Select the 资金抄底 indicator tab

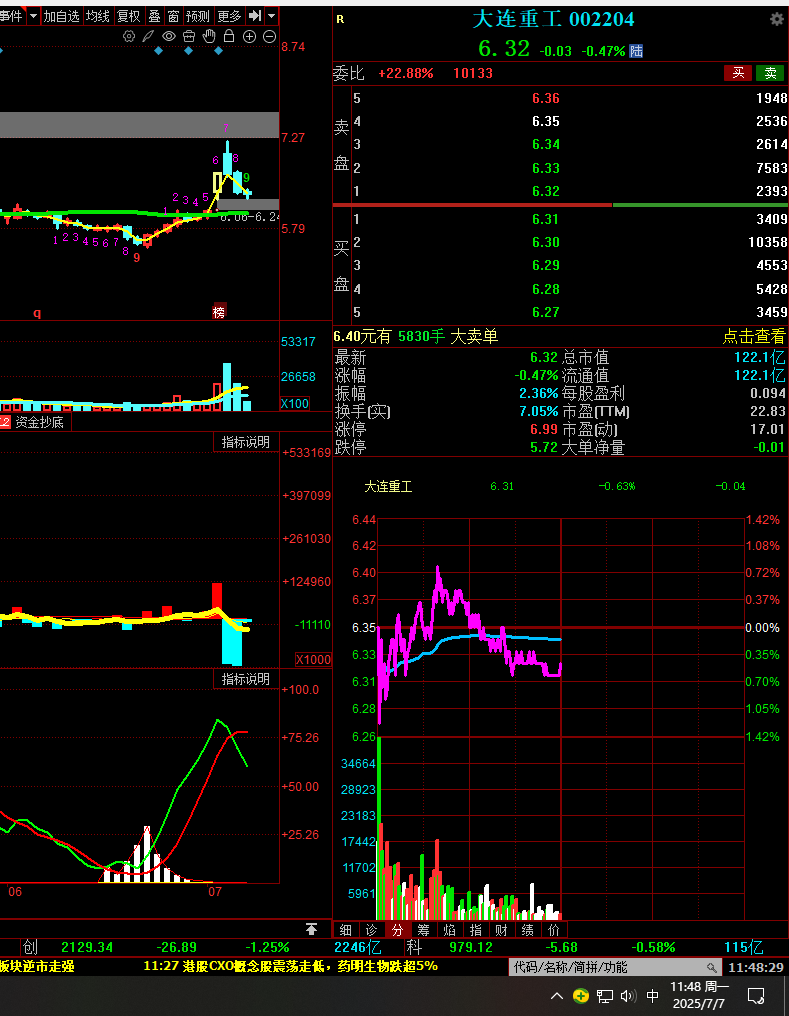(39, 422)
